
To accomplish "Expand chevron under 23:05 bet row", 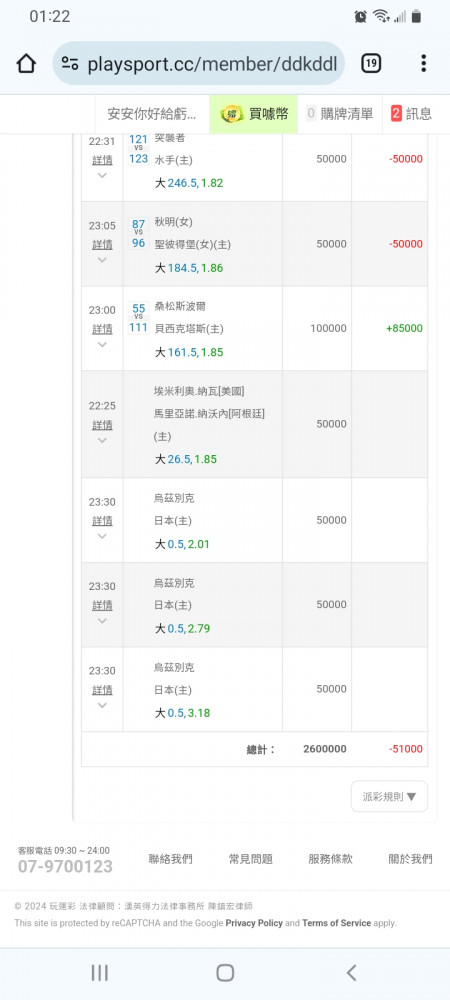I will (x=102, y=260).
